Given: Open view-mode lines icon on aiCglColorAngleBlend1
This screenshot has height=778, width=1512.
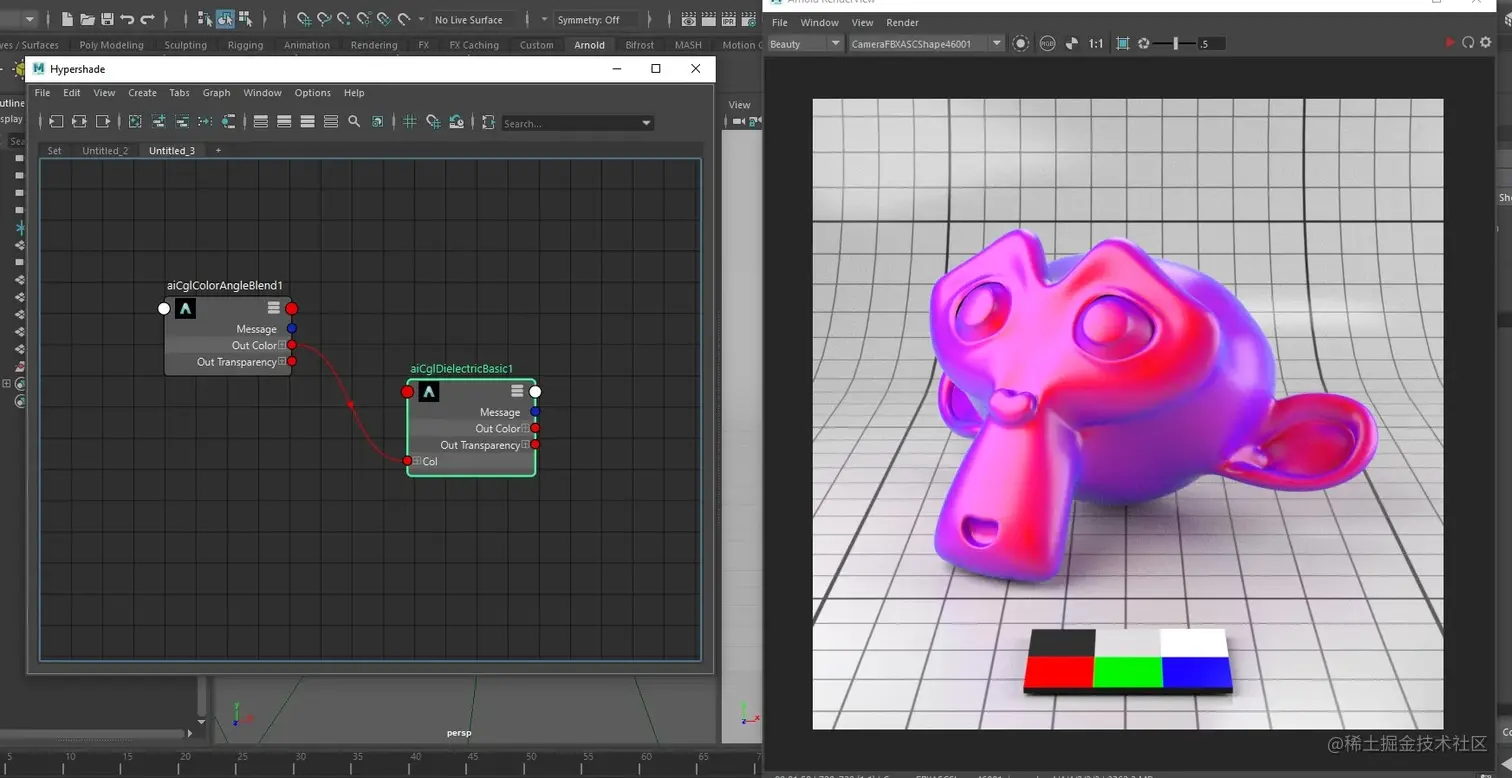Looking at the screenshot, I should pyautogui.click(x=273, y=308).
